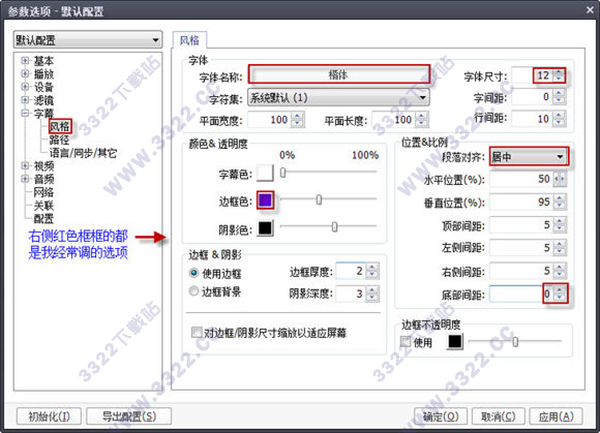600x433 pixels.
Task: Open the black 阴影色 color swatch
Action: coord(265,228)
